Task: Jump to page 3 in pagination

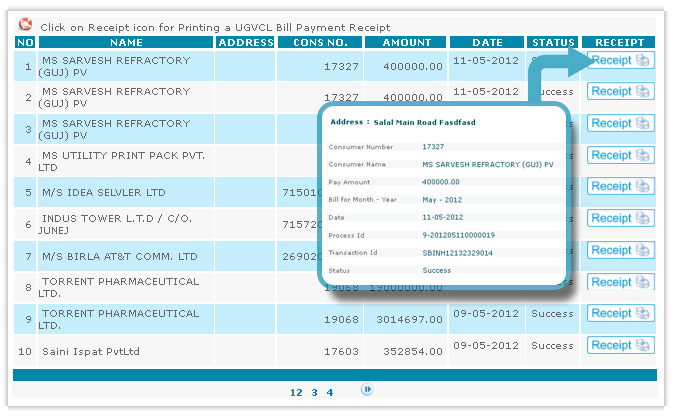Action: point(314,392)
